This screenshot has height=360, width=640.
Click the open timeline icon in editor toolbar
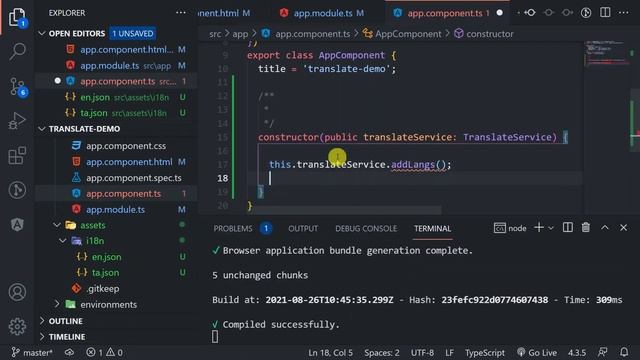(586, 13)
